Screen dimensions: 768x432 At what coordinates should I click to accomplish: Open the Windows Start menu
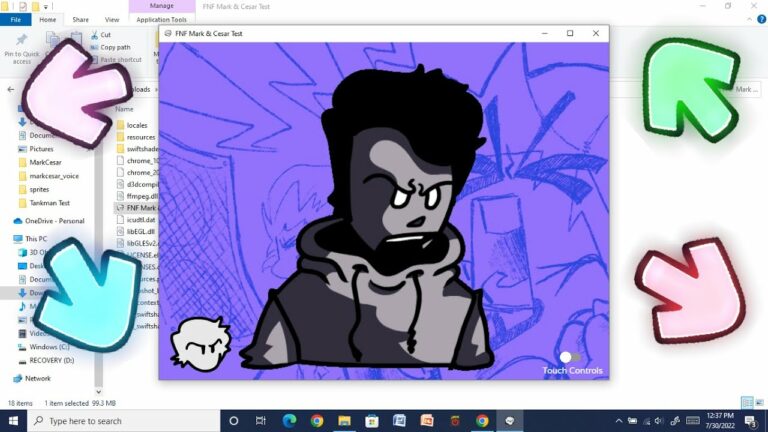pyautogui.click(x=13, y=421)
